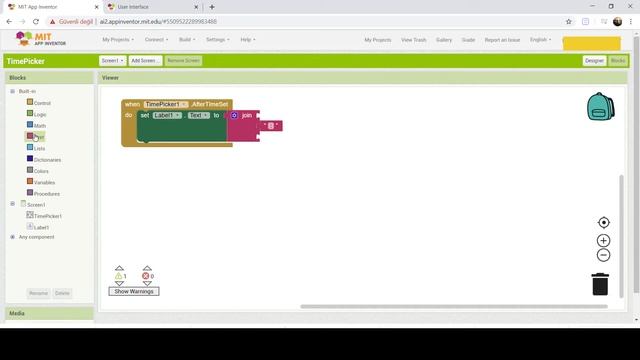640x360 pixels.
Task: Go back with browser back arrow
Action: click(x=9, y=22)
